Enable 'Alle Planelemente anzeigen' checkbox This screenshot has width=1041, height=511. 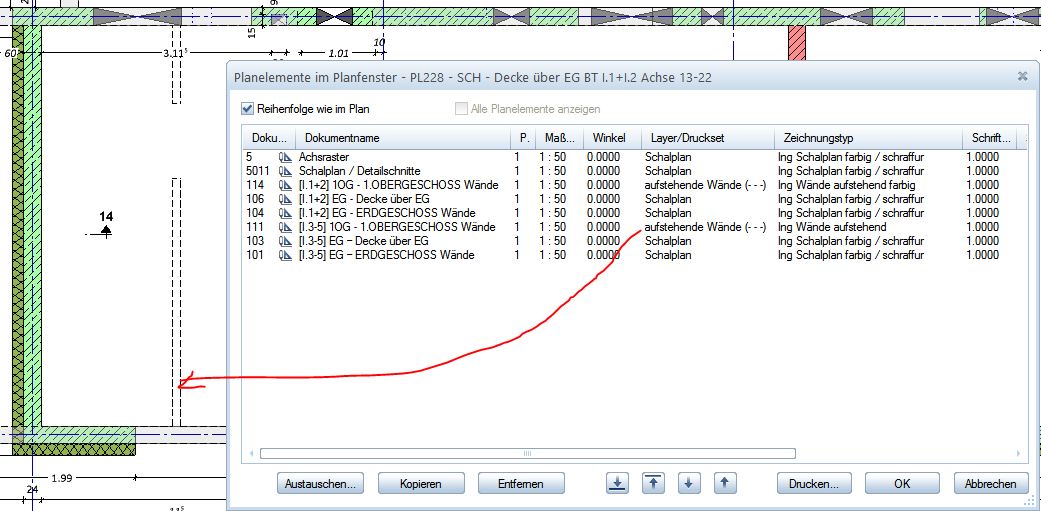(461, 109)
